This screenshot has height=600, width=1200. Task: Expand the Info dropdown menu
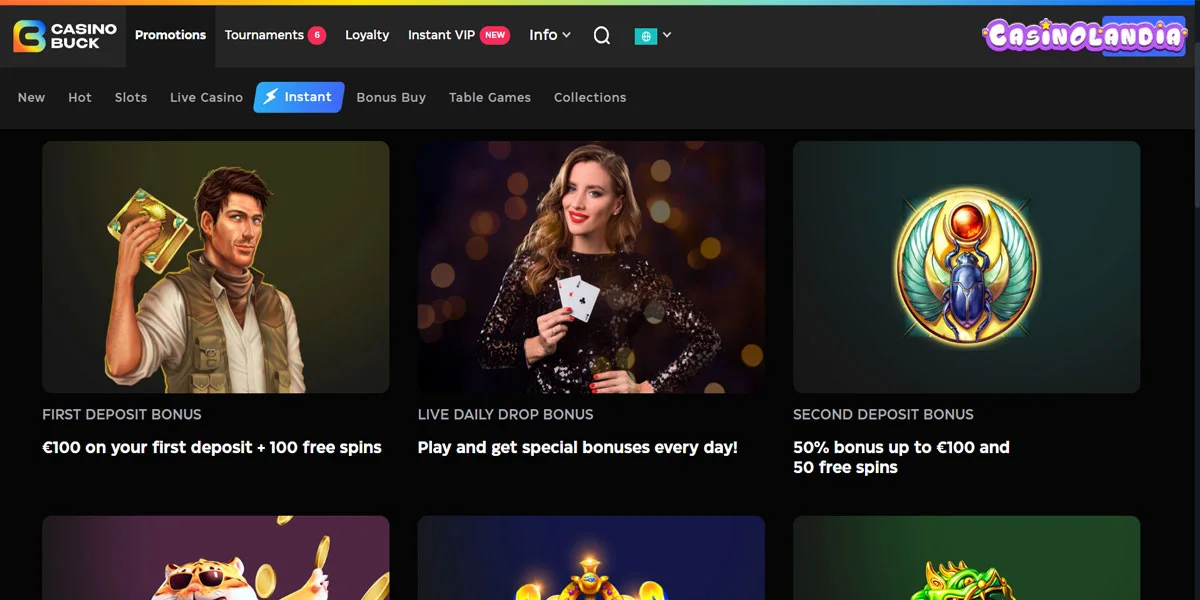(x=550, y=35)
